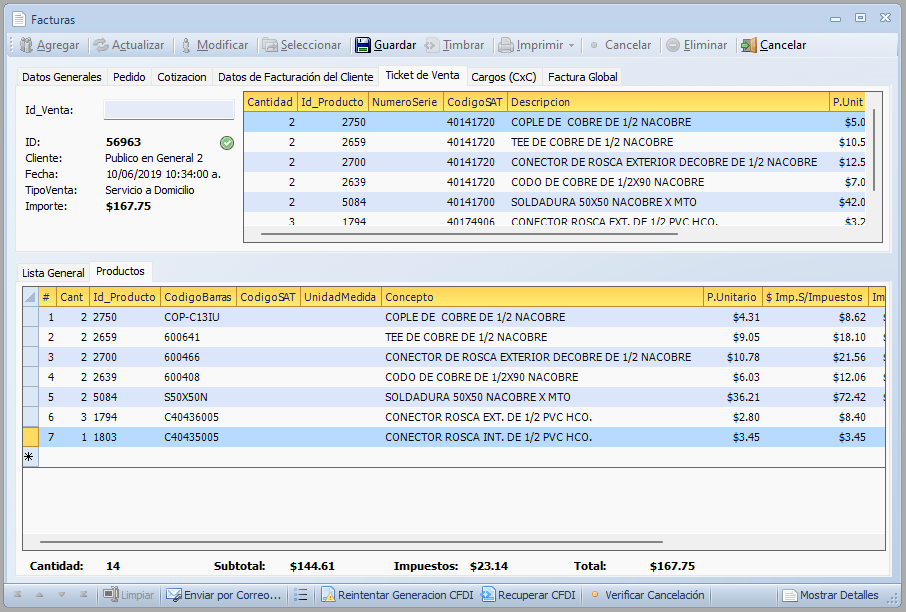Click the list view icon in bottom bar
Viewport: 906px width, 612px height.
click(301, 595)
